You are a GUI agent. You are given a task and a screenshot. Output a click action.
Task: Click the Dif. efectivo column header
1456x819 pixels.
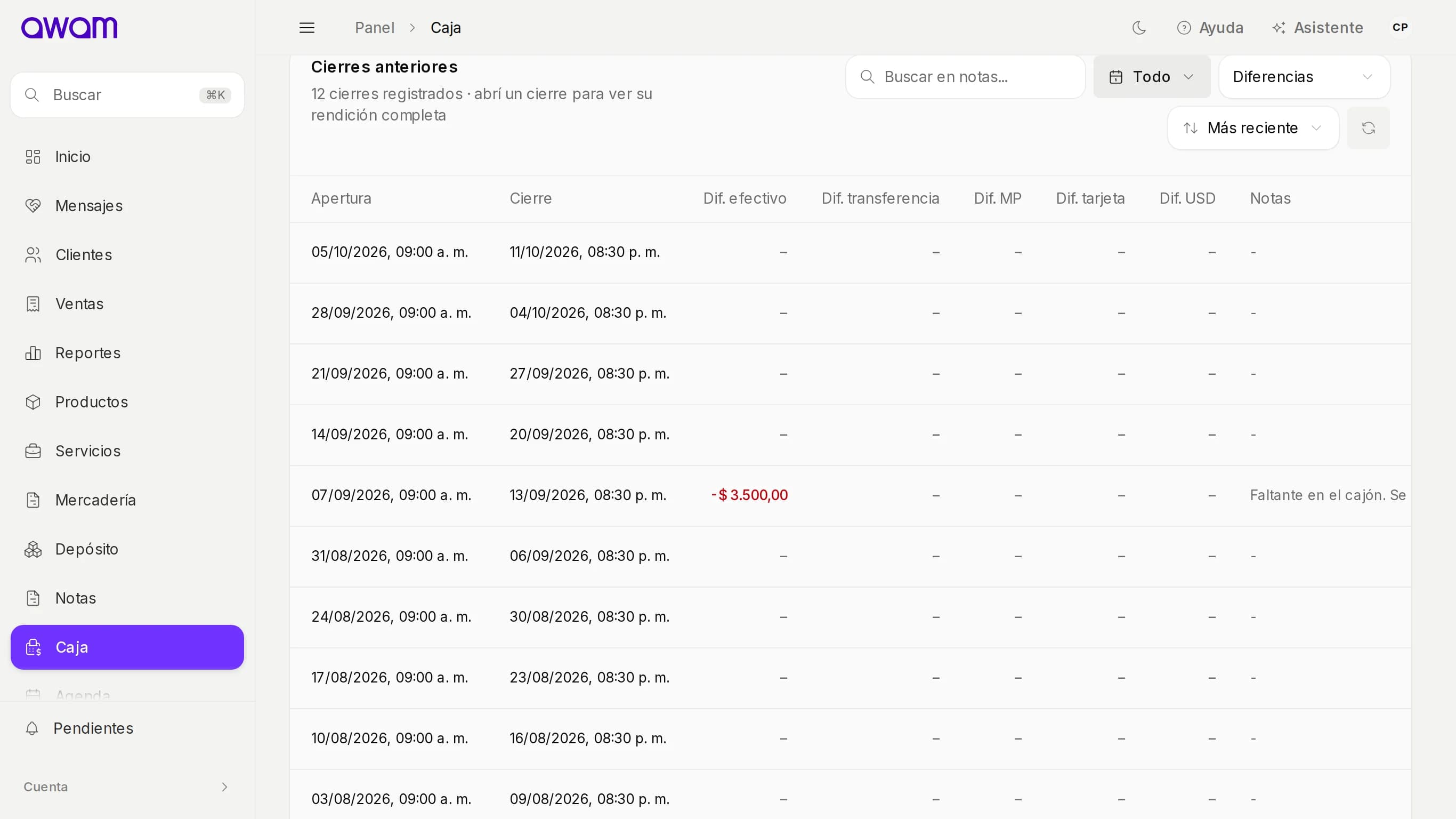click(745, 198)
